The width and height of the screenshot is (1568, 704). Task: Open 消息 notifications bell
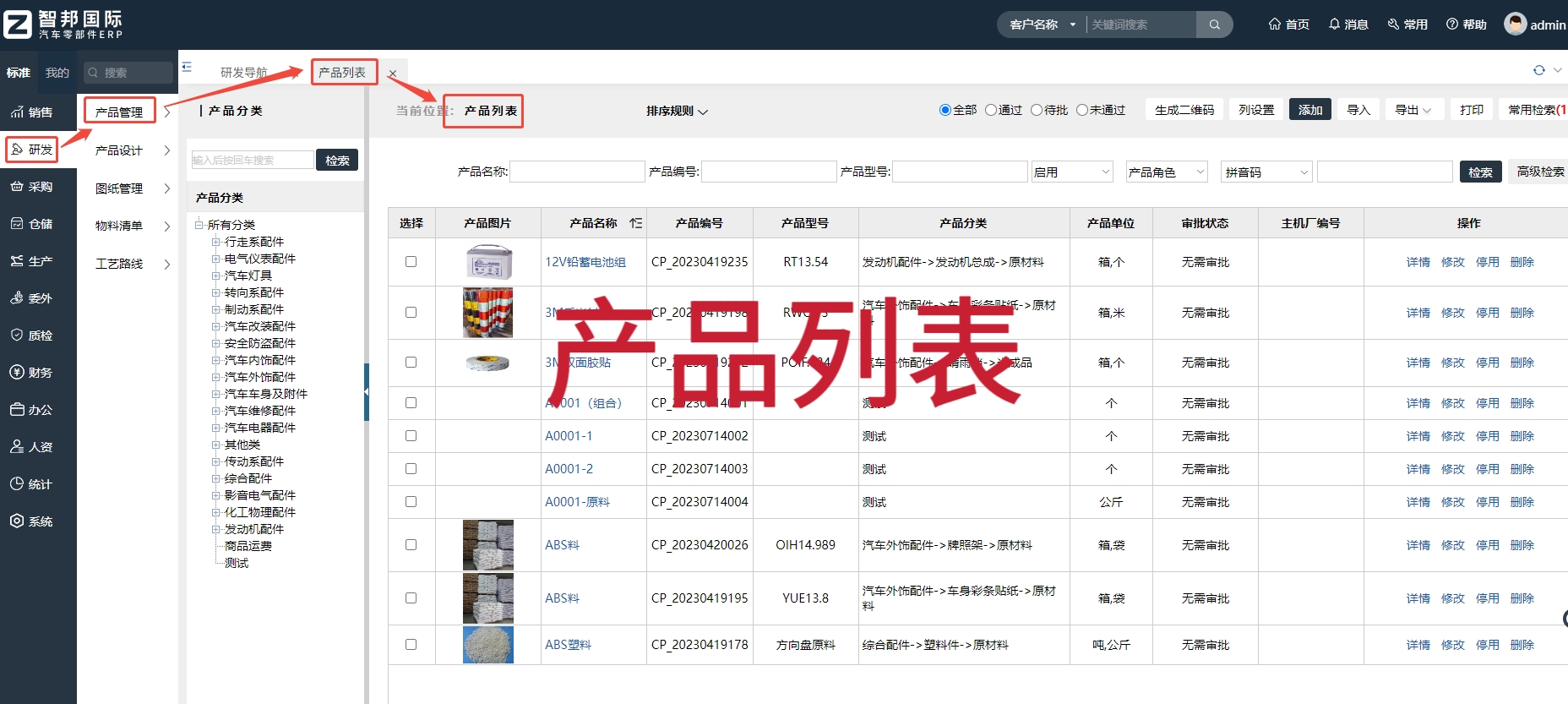click(1334, 25)
